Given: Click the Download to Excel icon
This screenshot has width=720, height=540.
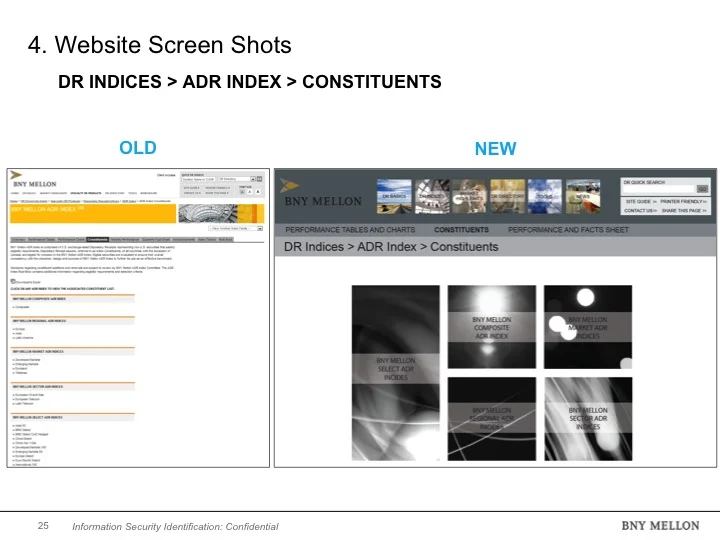Looking at the screenshot, I should pos(13,281).
